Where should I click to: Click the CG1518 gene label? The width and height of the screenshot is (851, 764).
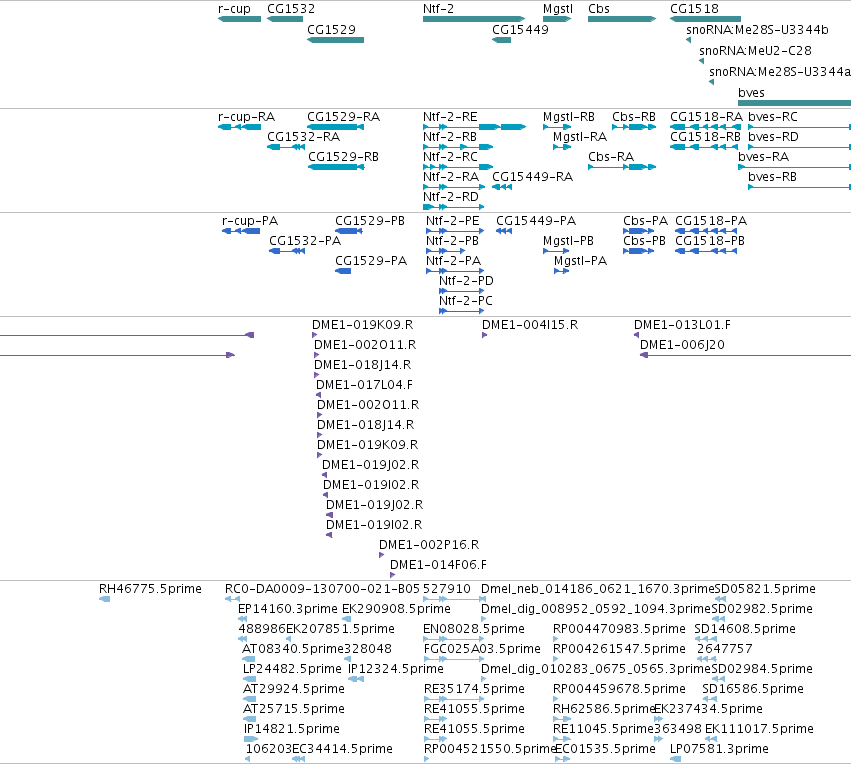coord(694,9)
